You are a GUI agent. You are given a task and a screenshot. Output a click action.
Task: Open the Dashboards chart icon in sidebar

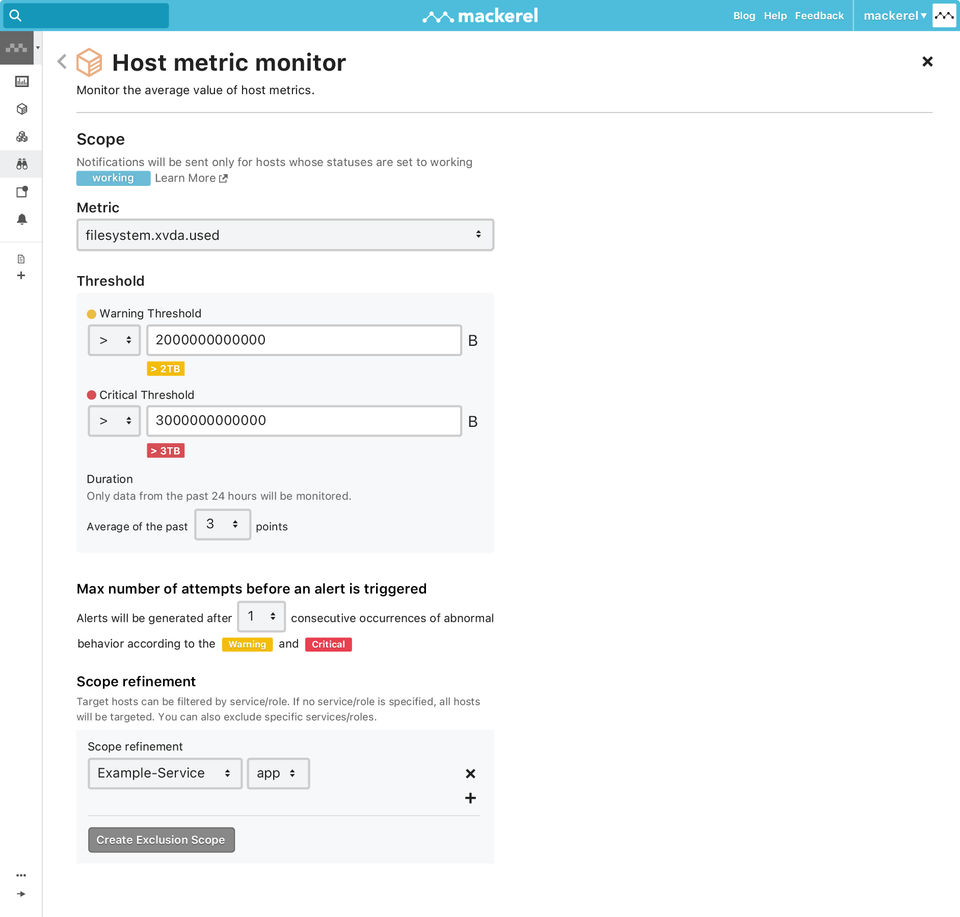tap(21, 82)
